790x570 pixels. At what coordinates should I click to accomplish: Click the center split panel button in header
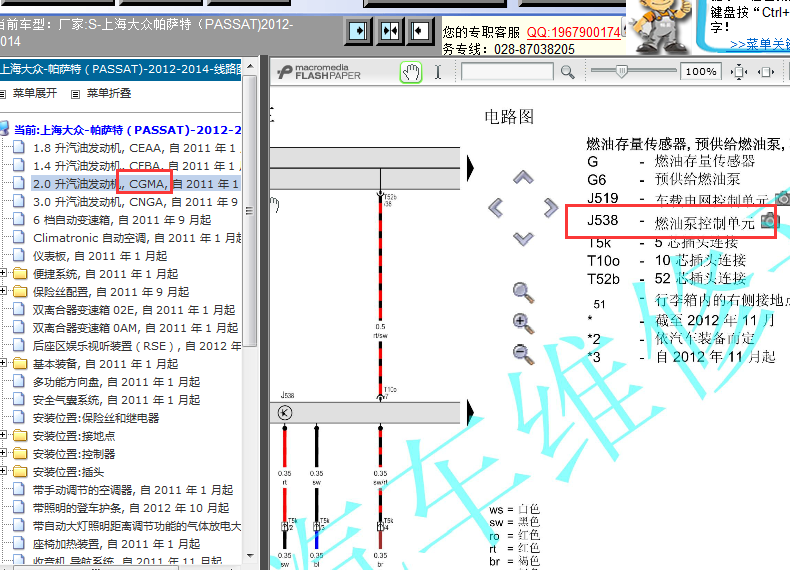[390, 31]
